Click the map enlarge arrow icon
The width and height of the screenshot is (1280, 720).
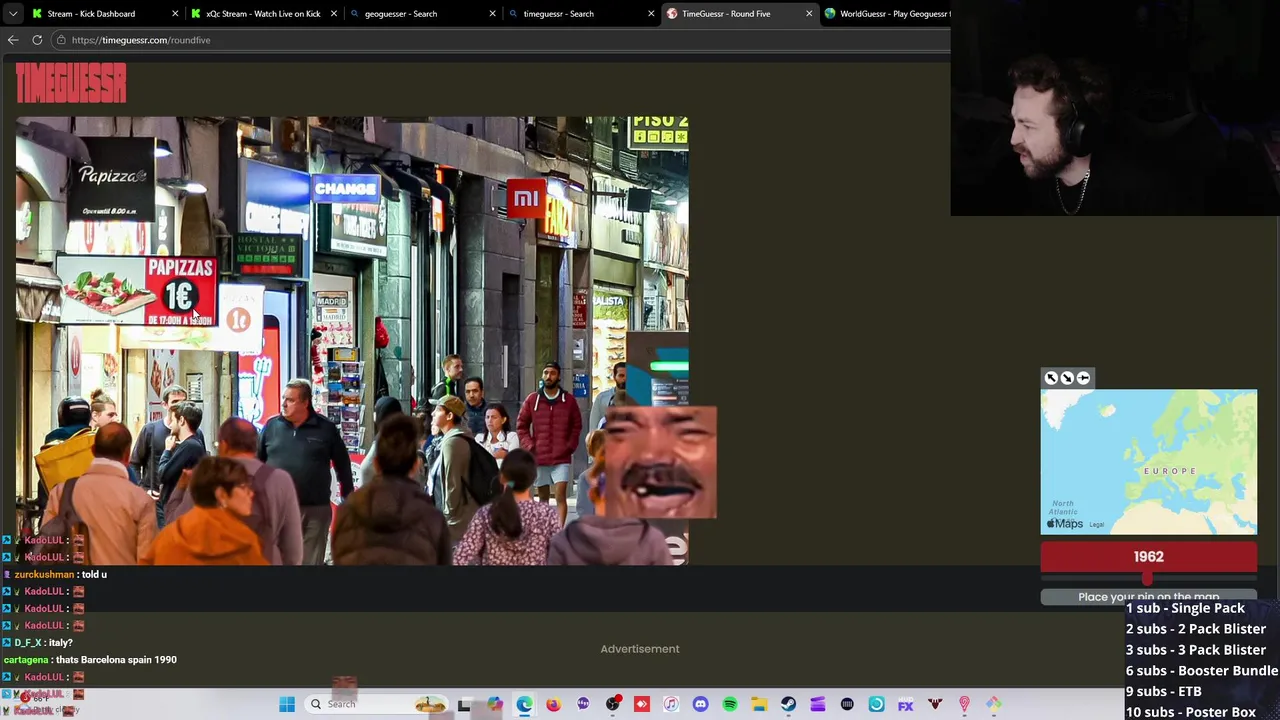(1051, 378)
